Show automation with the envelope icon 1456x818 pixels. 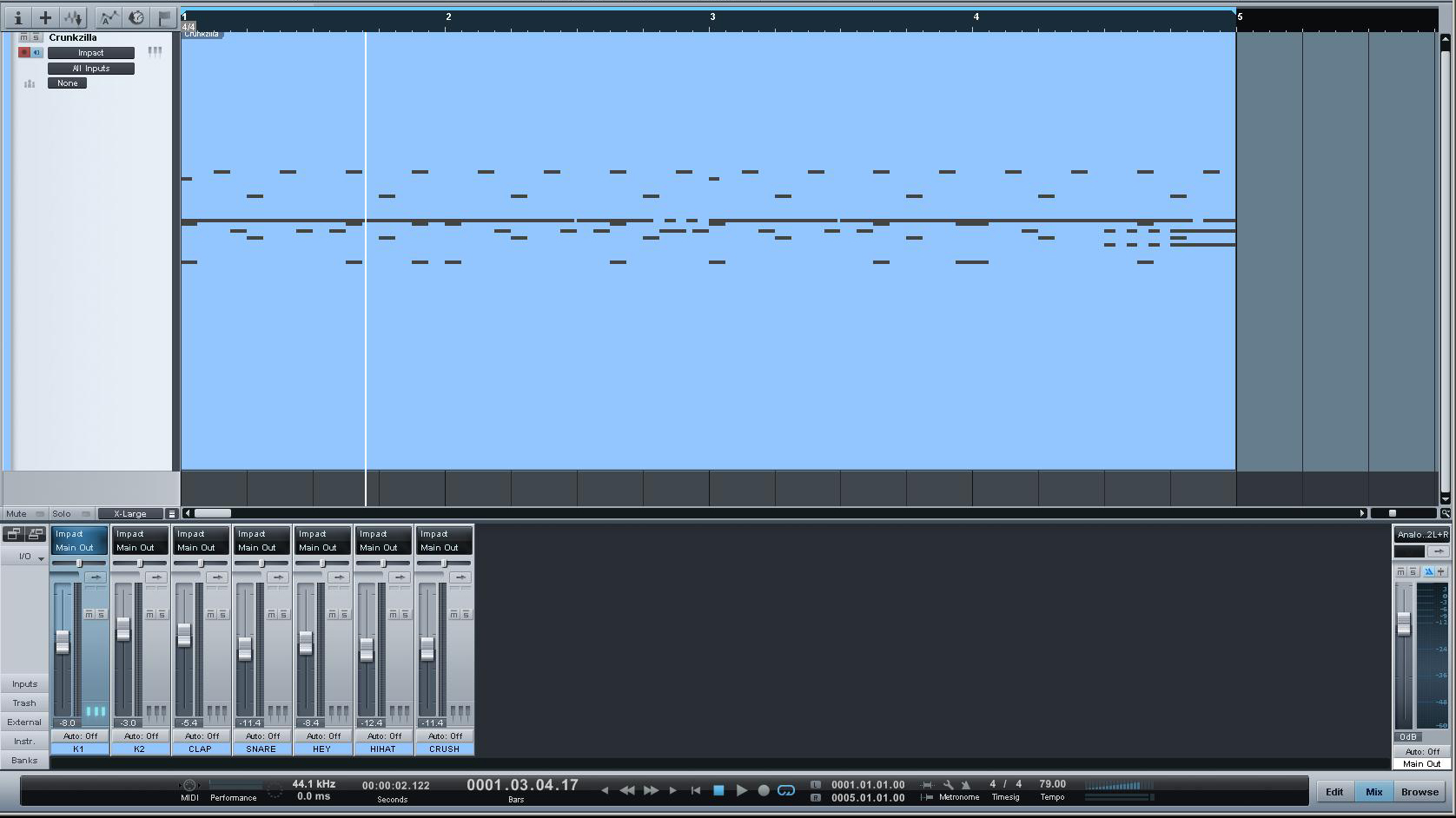[x=108, y=17]
